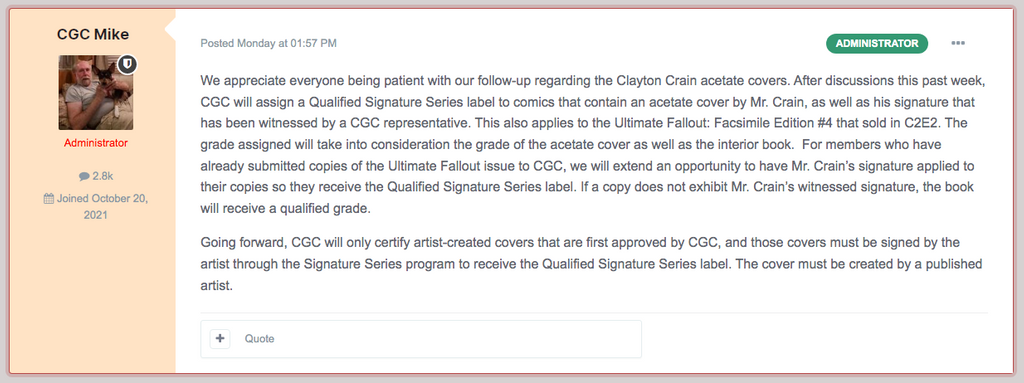The height and width of the screenshot is (383, 1024).
Task: Click the red Administrator rank label
Action: [96, 142]
